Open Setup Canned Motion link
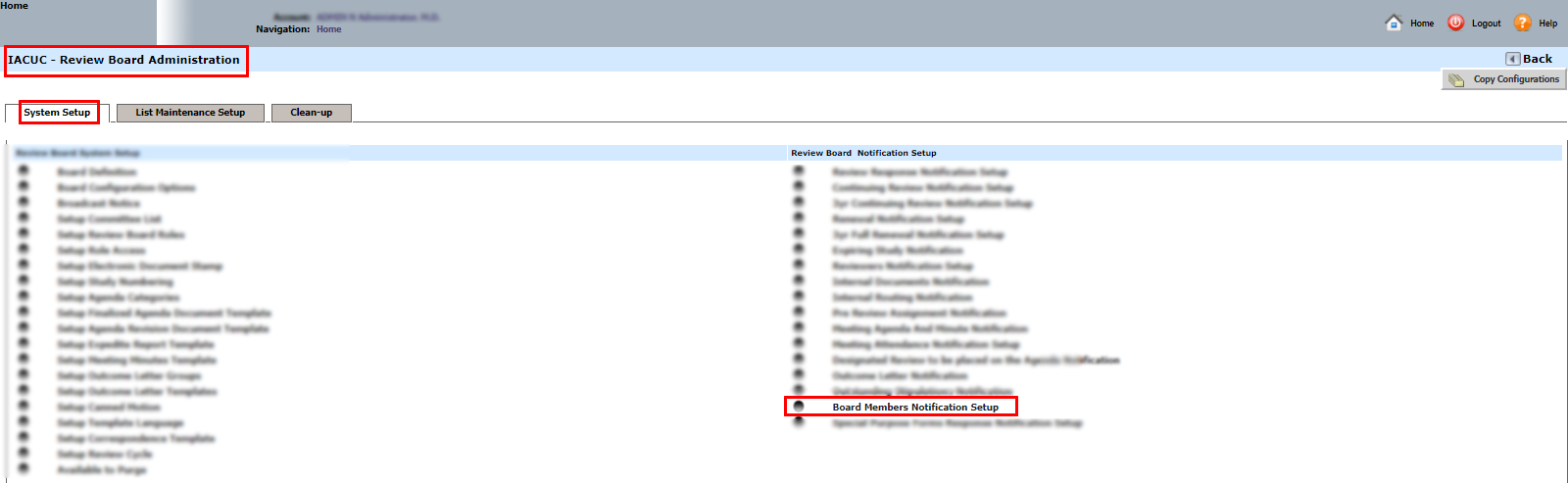This screenshot has width=1568, height=483. pos(109,408)
